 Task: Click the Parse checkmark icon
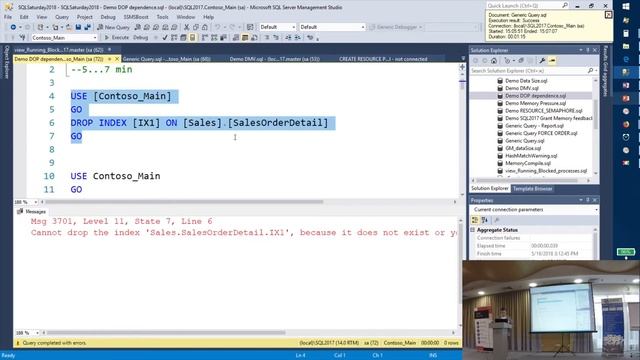point(164,38)
